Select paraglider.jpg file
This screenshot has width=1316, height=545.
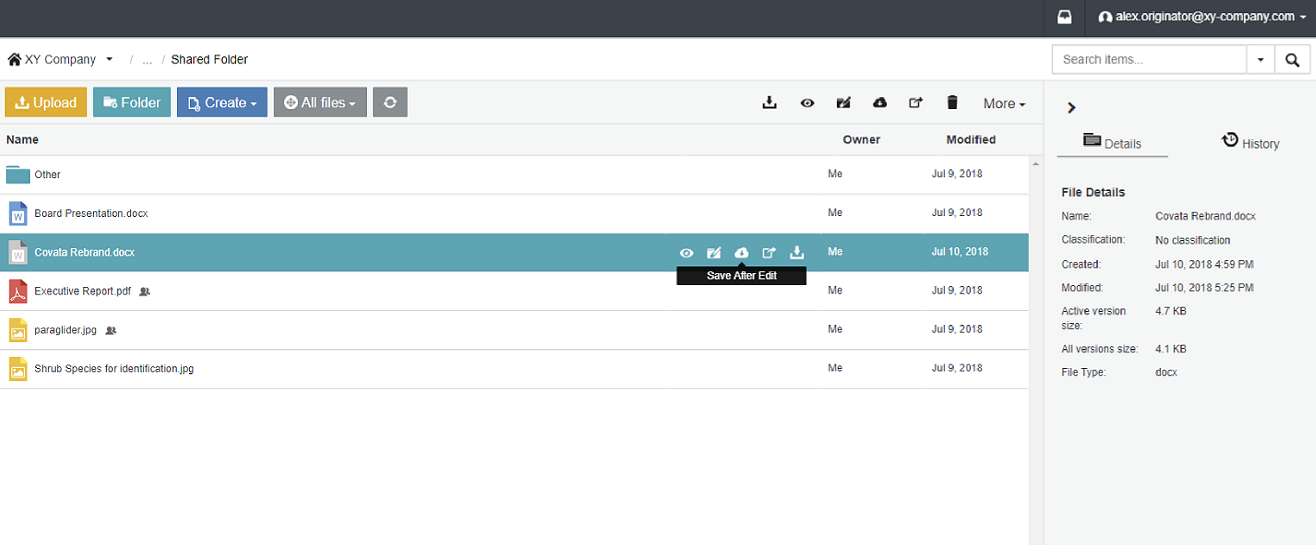click(65, 330)
